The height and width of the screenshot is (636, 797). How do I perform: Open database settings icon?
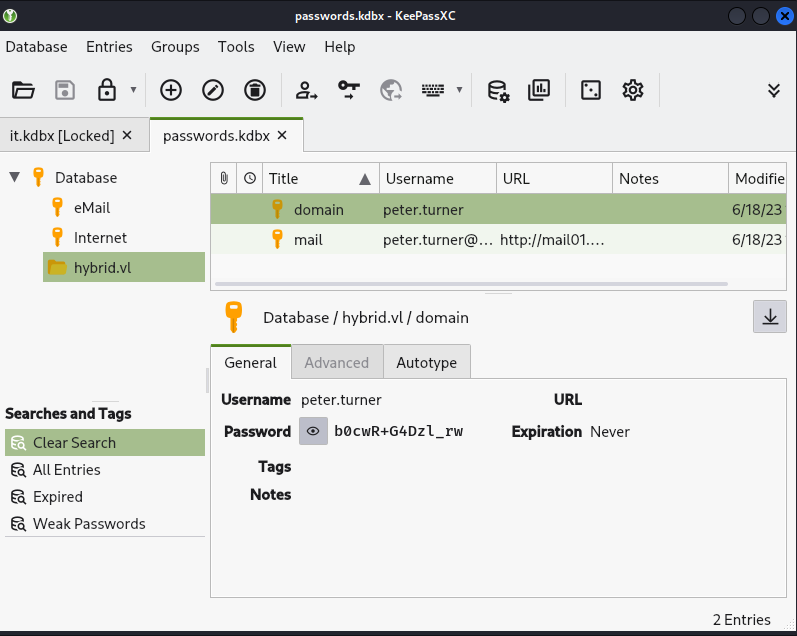point(498,90)
